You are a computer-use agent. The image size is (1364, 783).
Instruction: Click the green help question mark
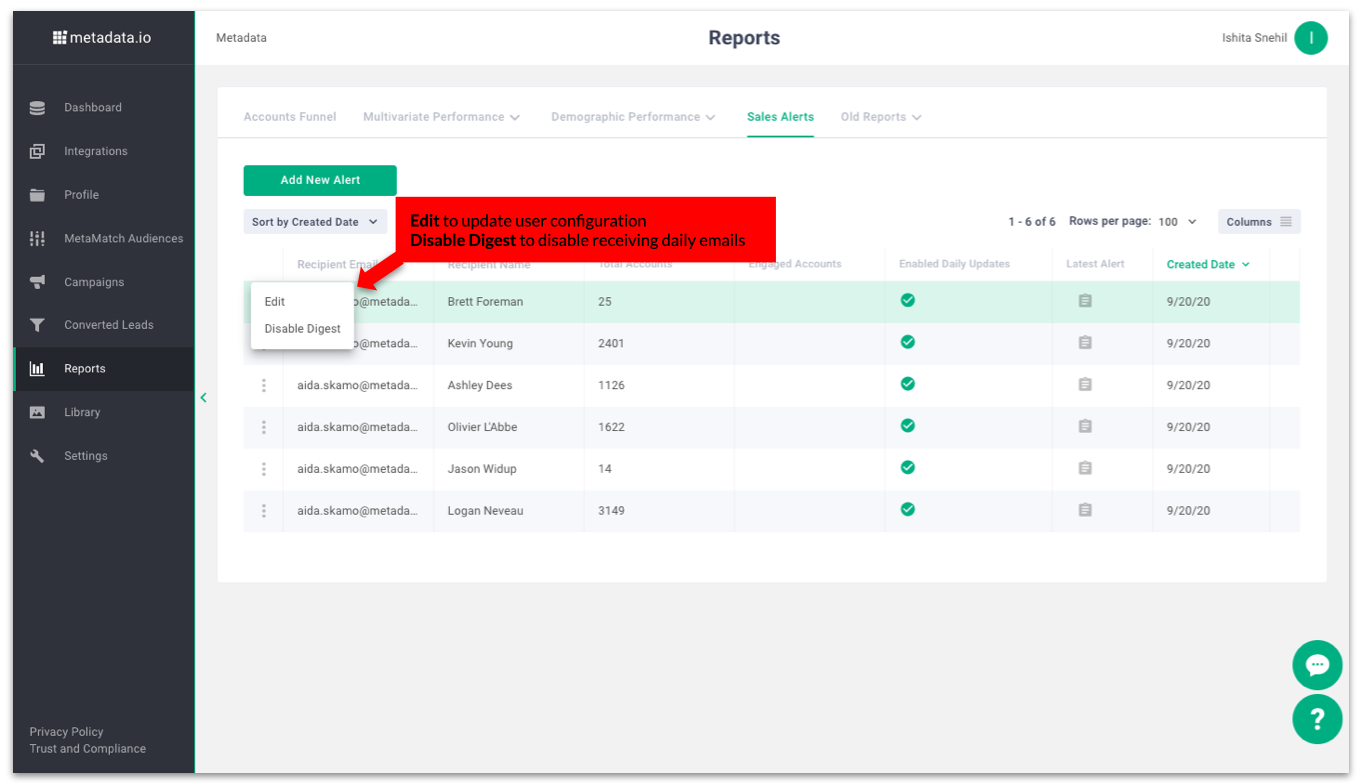1316,719
